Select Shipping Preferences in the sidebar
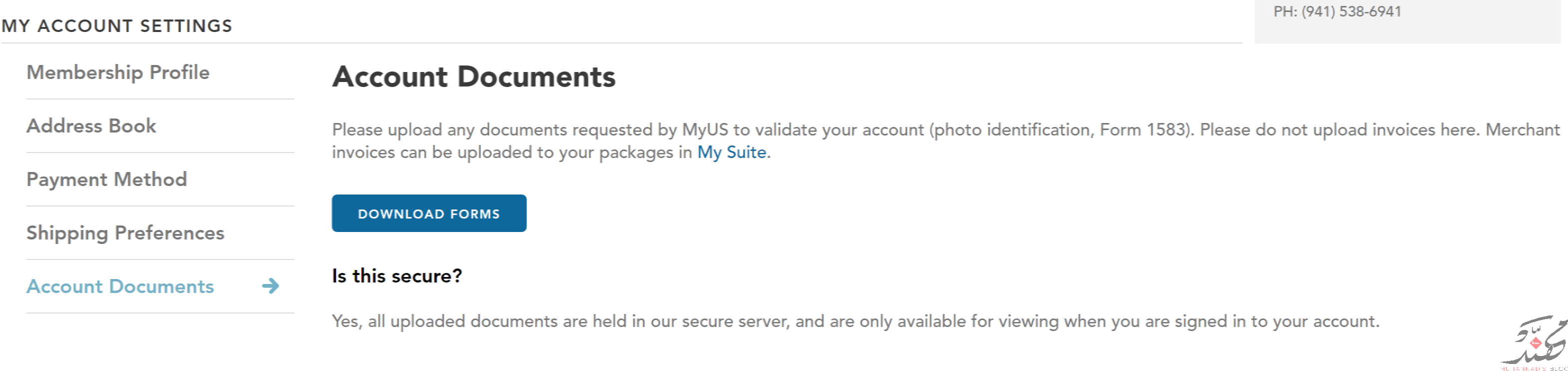 click(x=125, y=233)
